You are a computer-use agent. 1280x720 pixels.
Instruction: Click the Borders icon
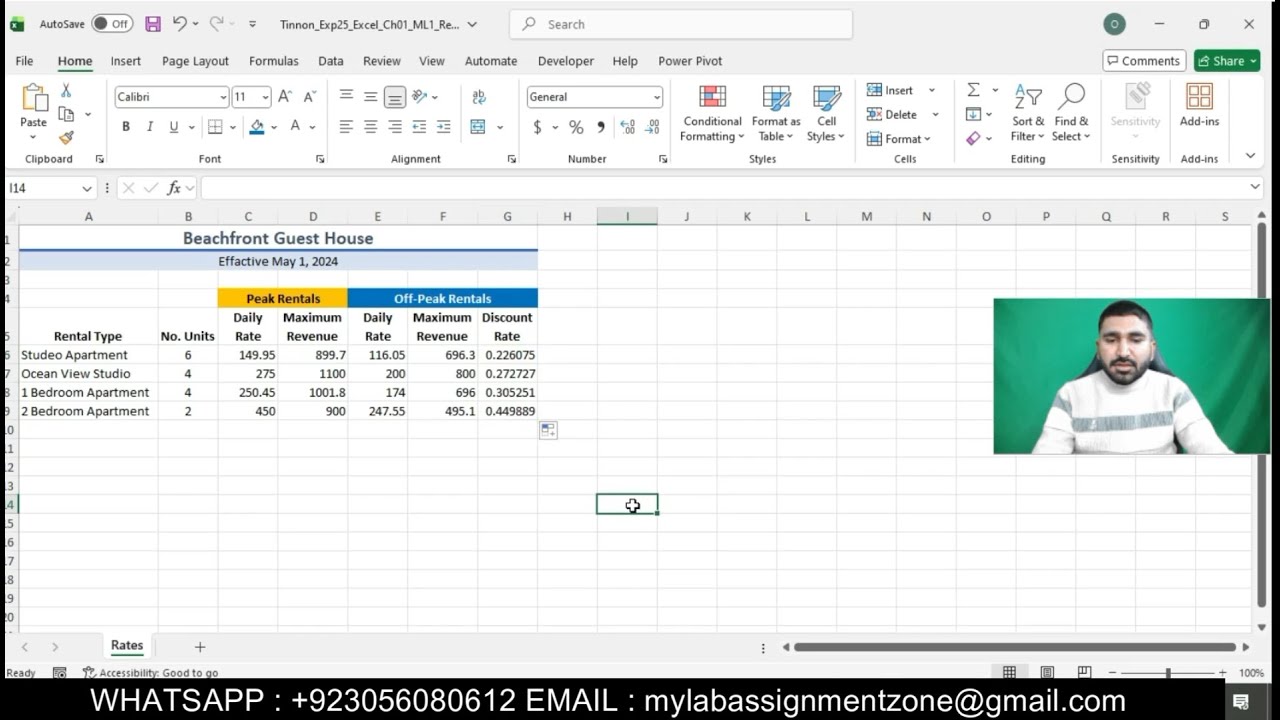[x=215, y=127]
